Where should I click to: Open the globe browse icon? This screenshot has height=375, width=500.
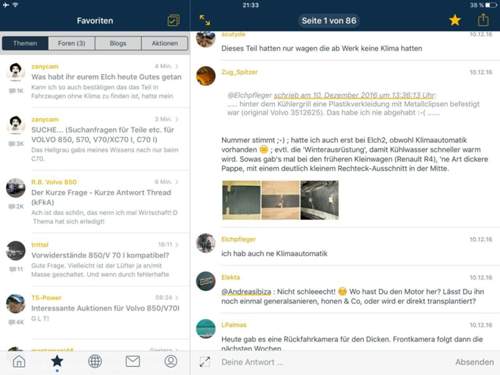click(x=95, y=361)
